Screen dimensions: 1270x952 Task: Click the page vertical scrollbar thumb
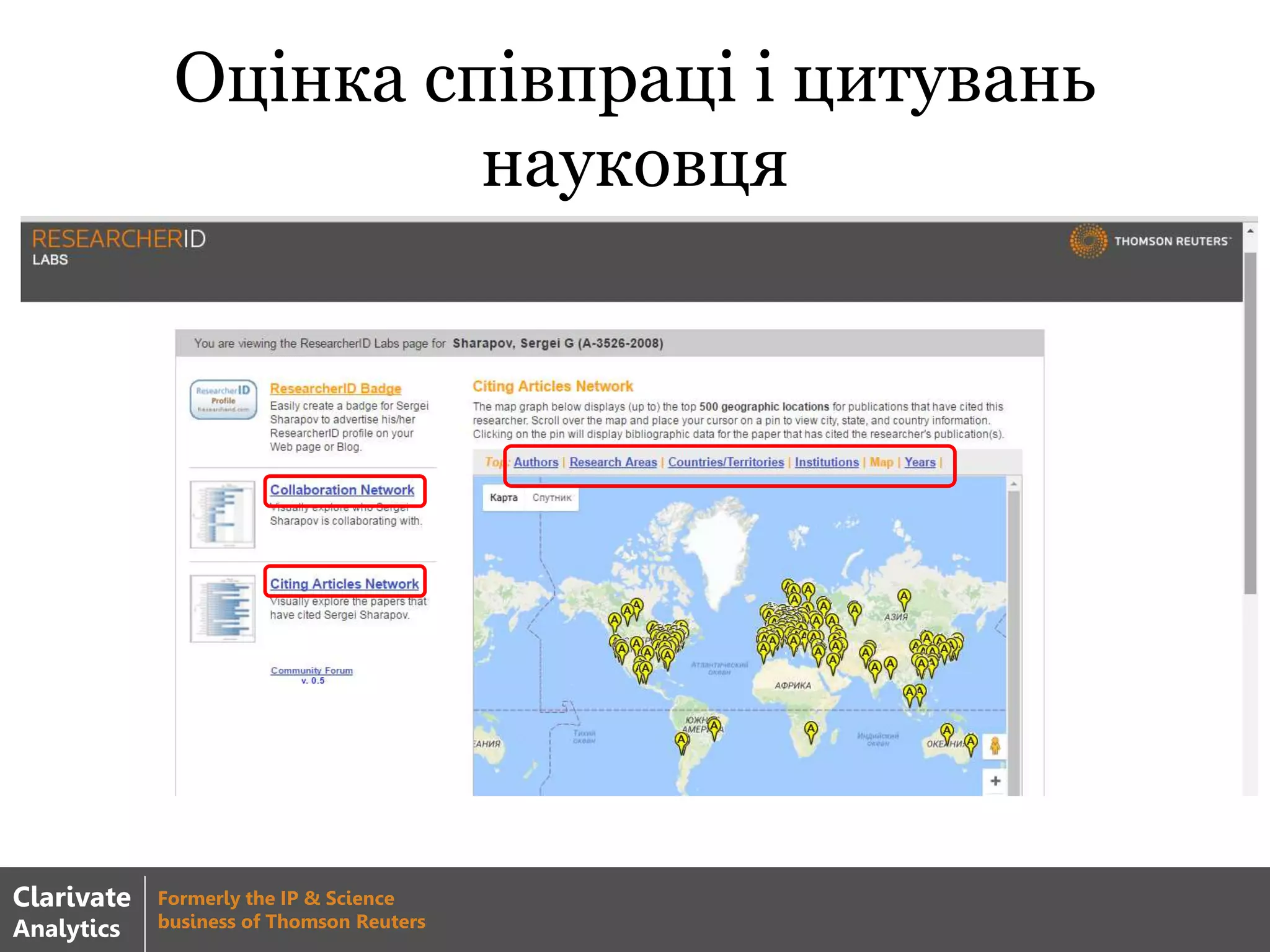1250,423
